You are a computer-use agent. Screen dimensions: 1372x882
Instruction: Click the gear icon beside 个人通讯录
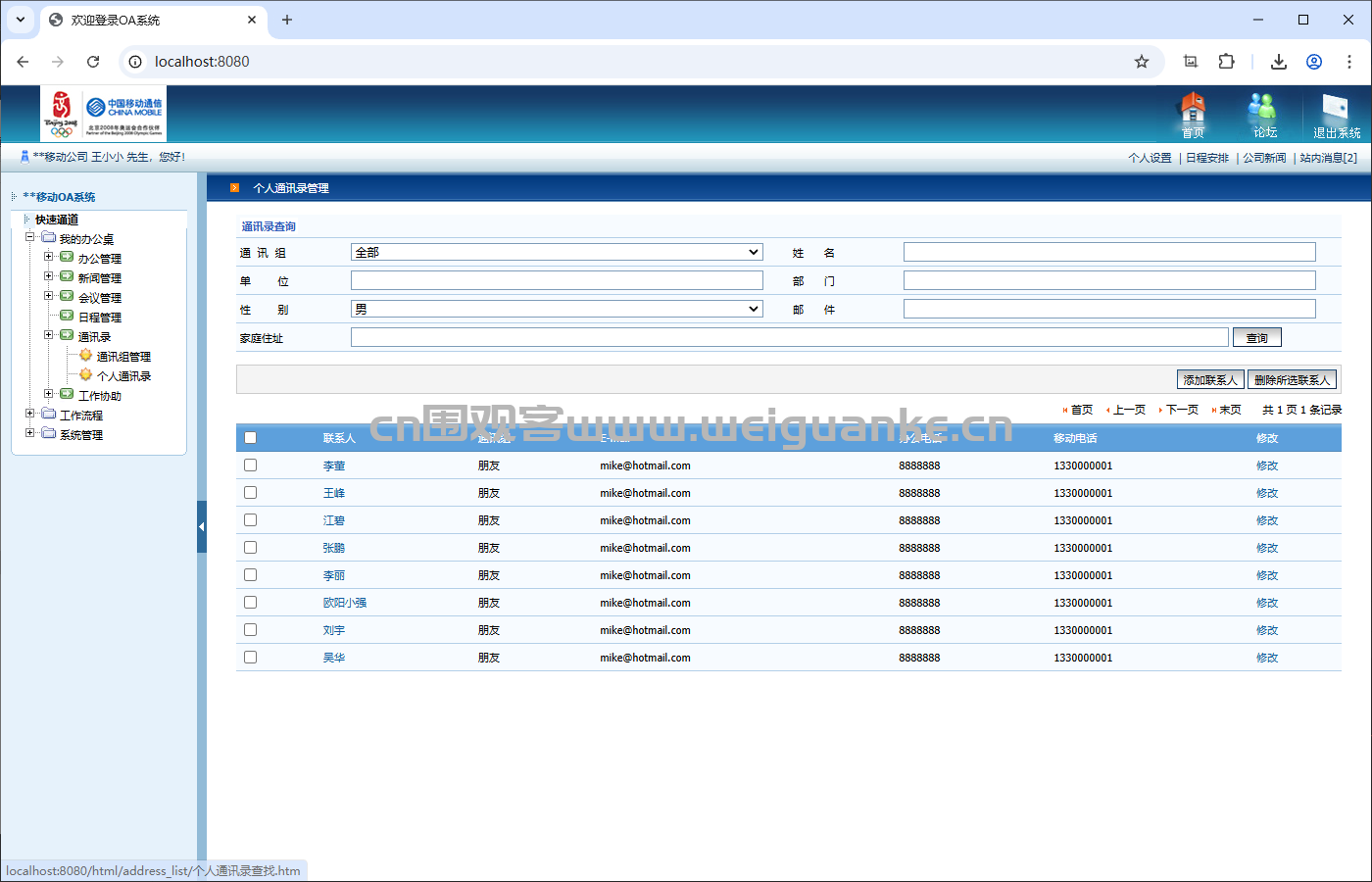(86, 374)
